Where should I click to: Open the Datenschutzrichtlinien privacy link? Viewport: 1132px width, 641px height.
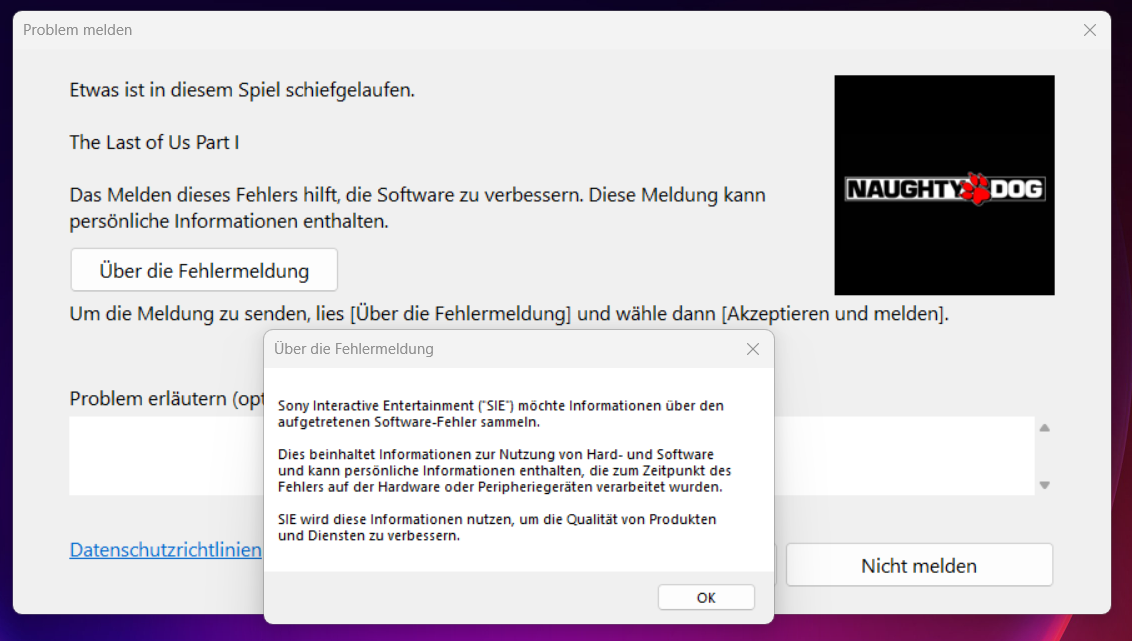(x=163, y=549)
